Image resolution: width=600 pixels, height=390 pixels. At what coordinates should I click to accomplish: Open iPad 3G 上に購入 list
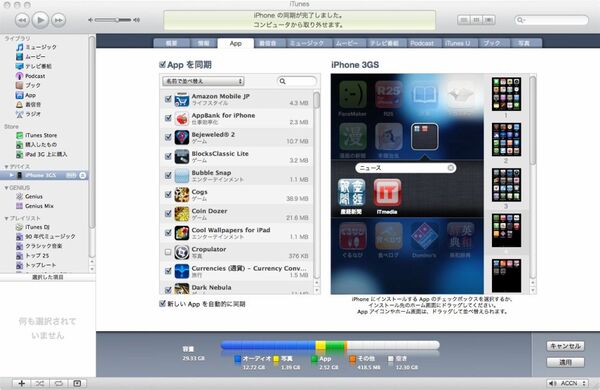tap(41, 154)
